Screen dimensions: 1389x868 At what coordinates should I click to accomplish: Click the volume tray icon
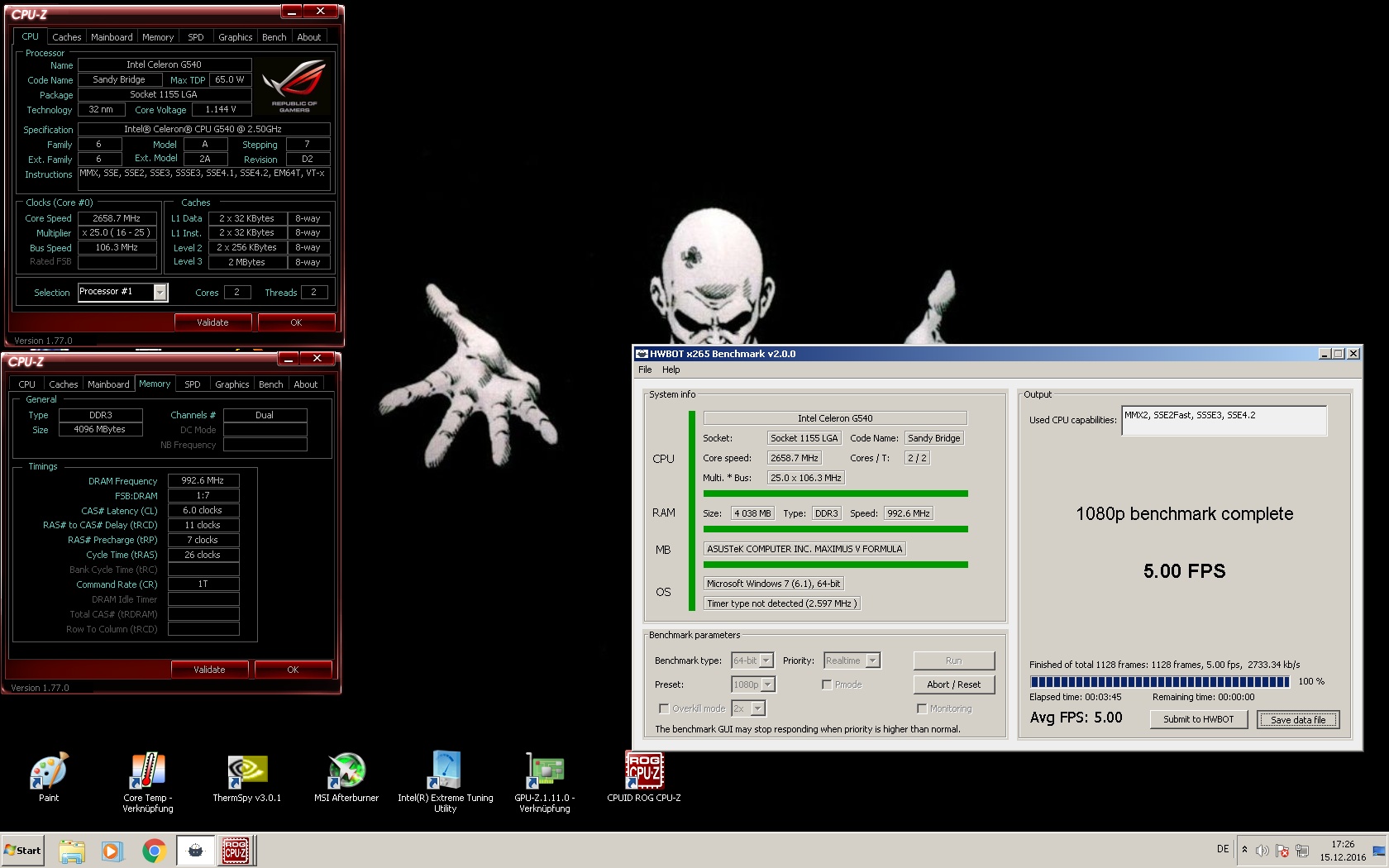[x=1263, y=851]
